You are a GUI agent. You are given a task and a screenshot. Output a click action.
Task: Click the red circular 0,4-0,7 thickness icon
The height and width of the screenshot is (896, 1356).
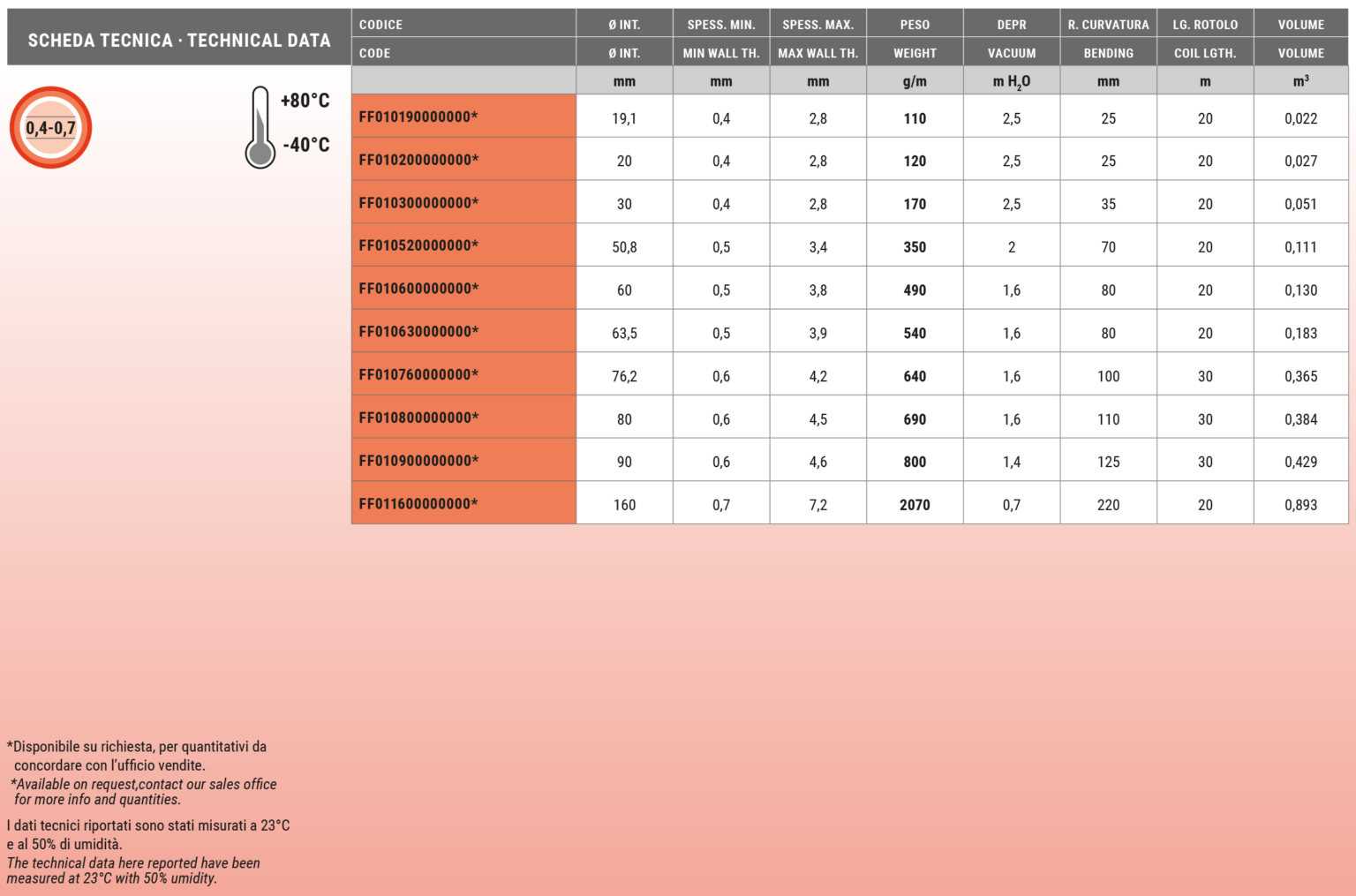click(x=50, y=128)
